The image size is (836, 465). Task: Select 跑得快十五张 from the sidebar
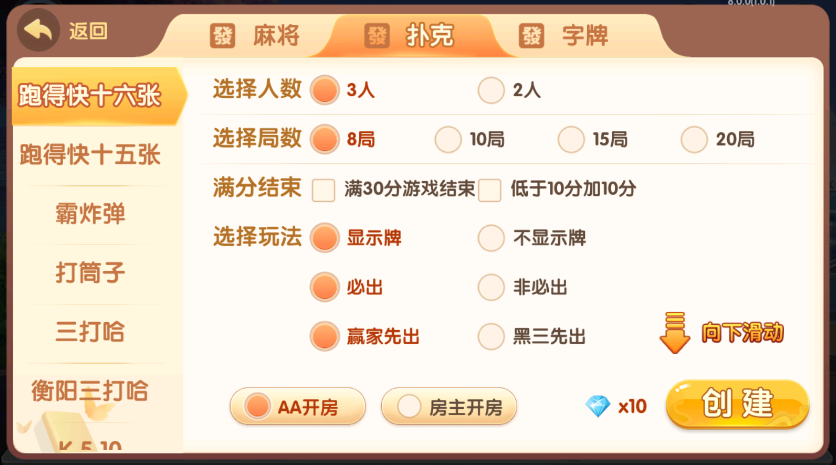pos(91,155)
